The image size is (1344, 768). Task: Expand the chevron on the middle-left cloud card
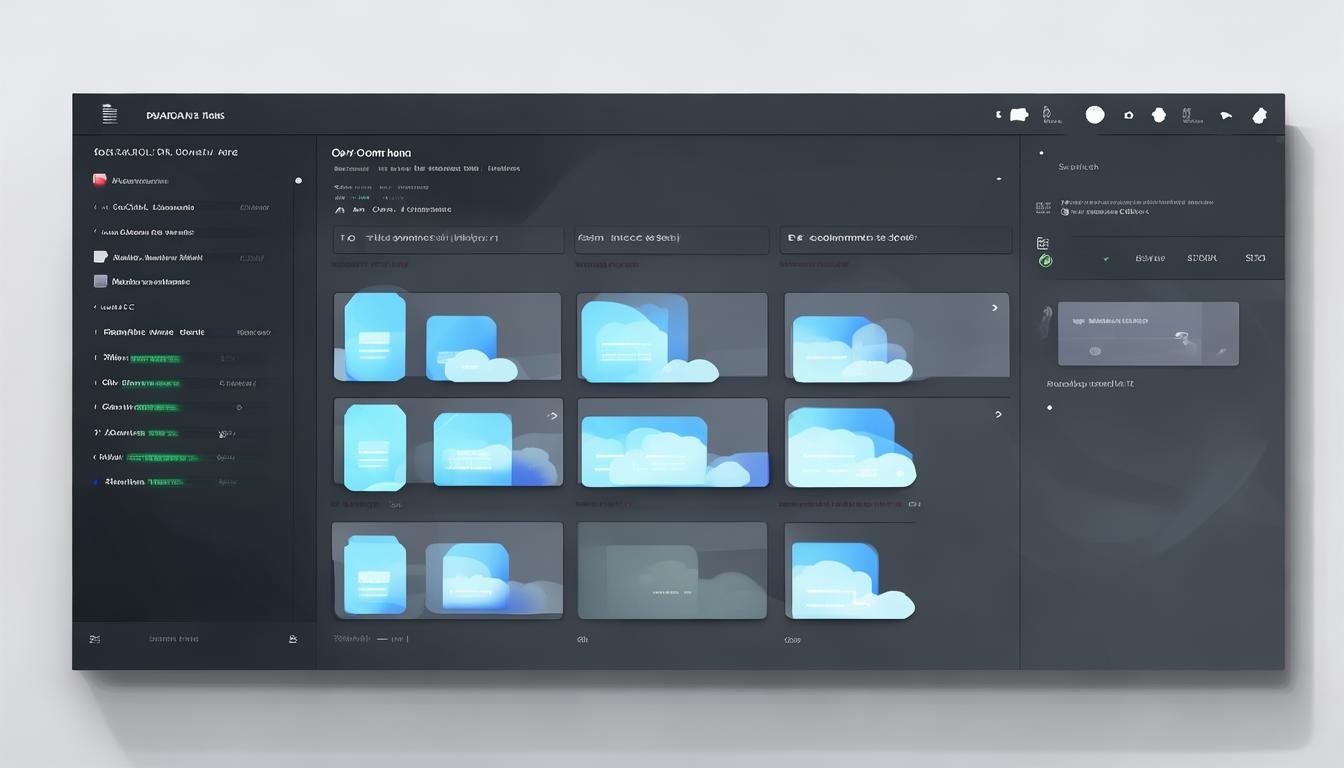click(552, 415)
